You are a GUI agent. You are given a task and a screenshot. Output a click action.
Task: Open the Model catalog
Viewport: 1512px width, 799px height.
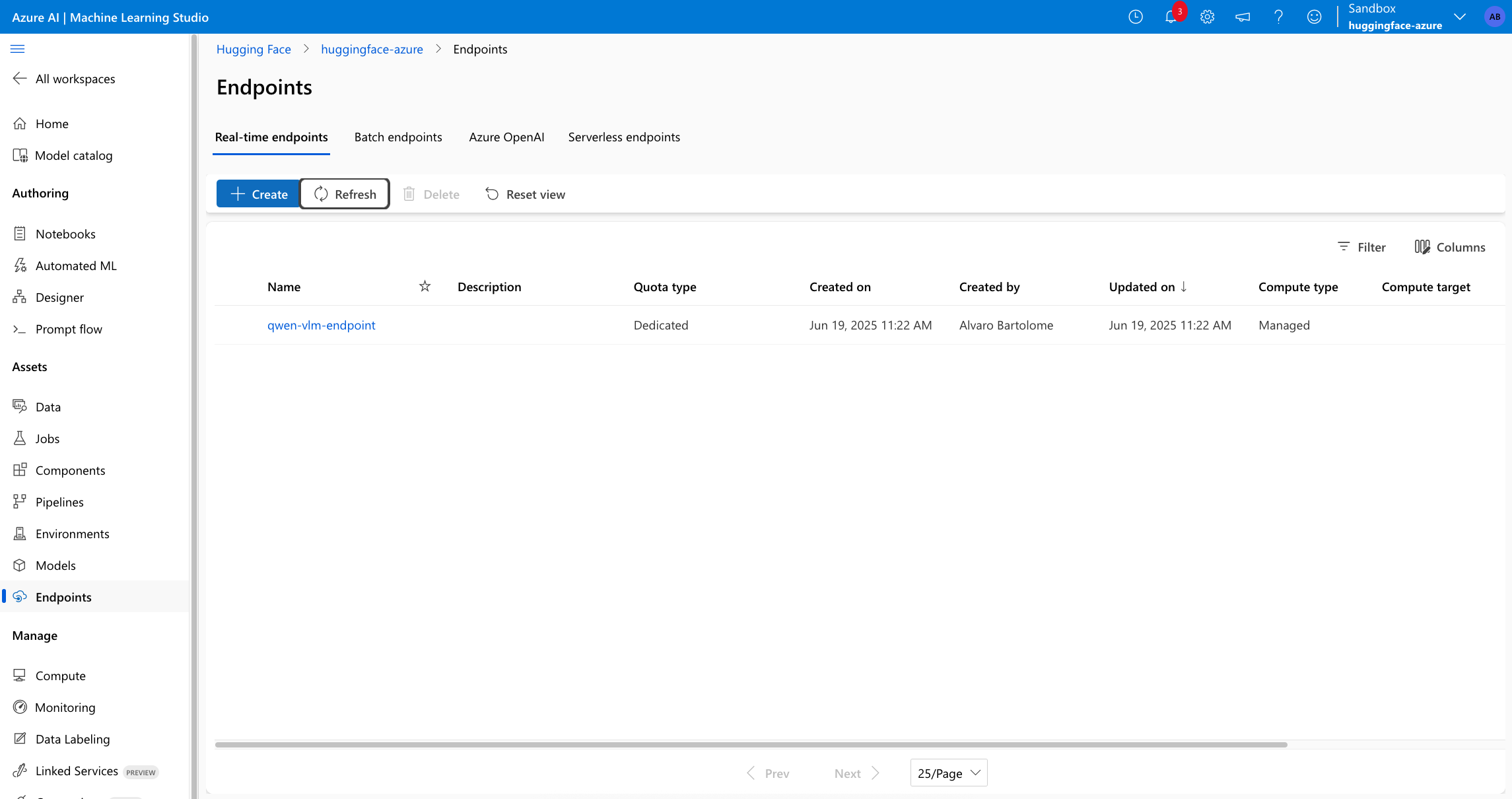pyautogui.click(x=74, y=155)
